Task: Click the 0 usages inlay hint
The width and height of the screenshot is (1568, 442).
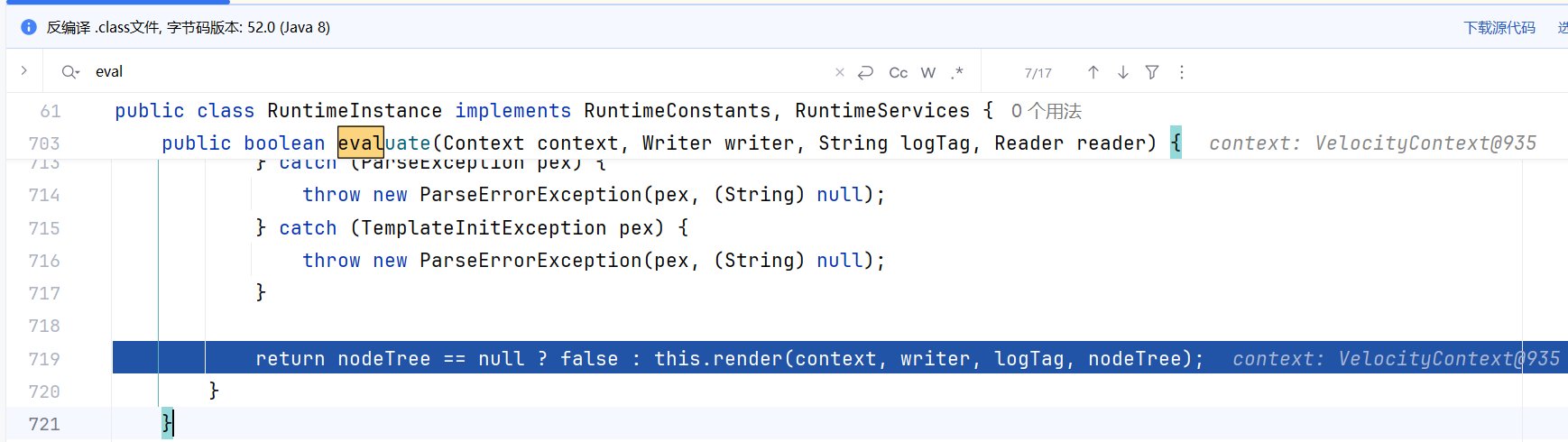Action: click(x=1046, y=111)
